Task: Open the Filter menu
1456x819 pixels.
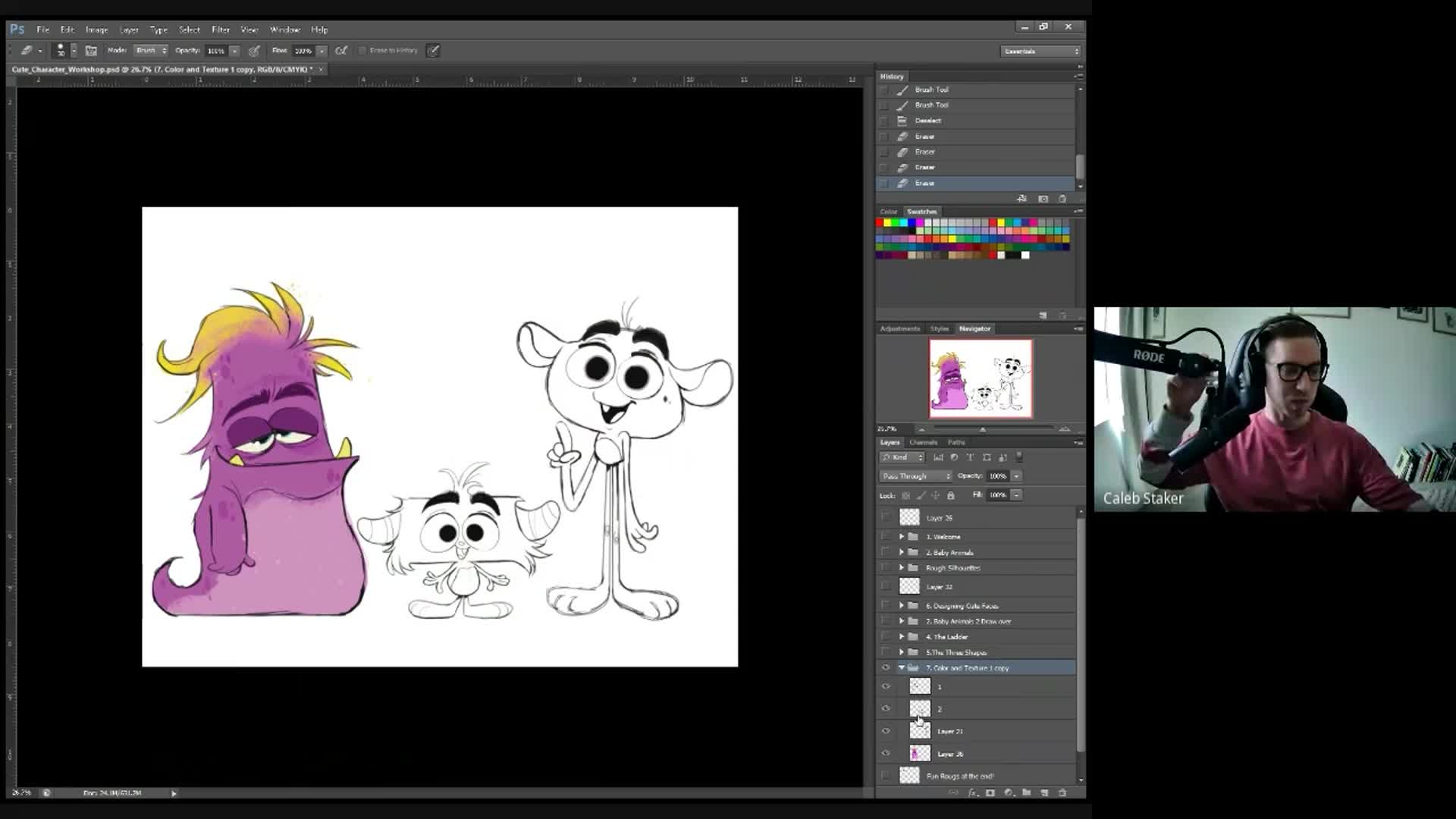Action: pos(220,30)
